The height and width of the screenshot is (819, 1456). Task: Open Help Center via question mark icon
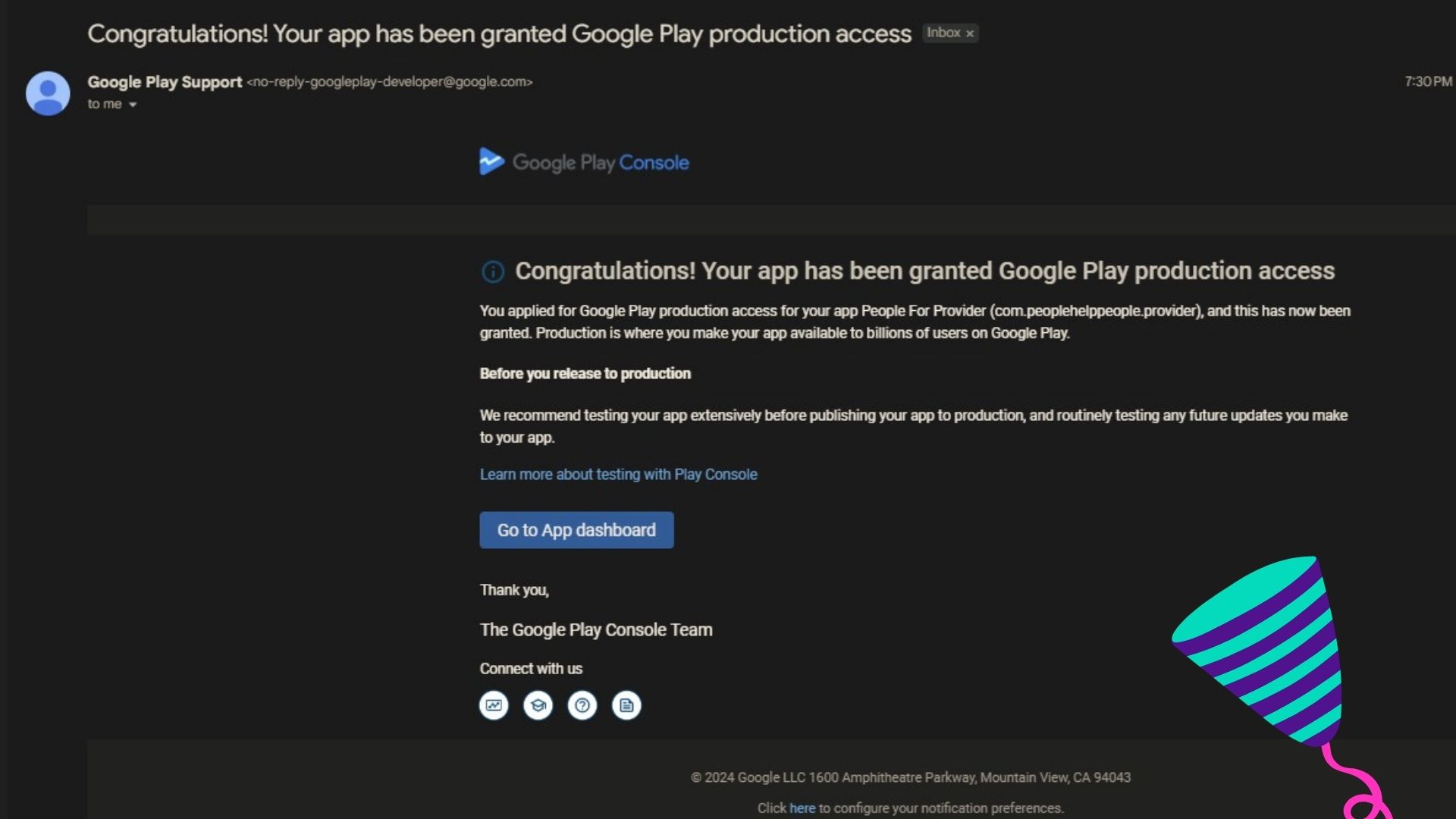pos(582,704)
